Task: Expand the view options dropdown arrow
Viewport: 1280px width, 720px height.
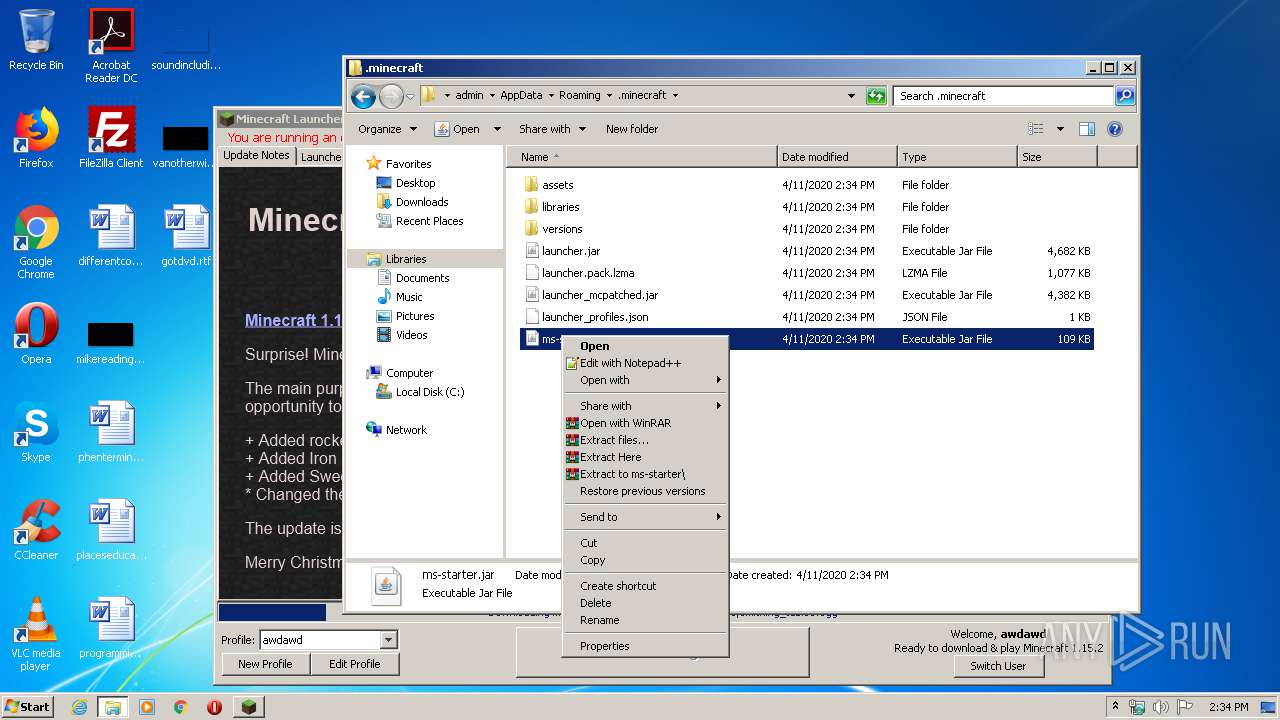Action: pyautogui.click(x=1060, y=129)
